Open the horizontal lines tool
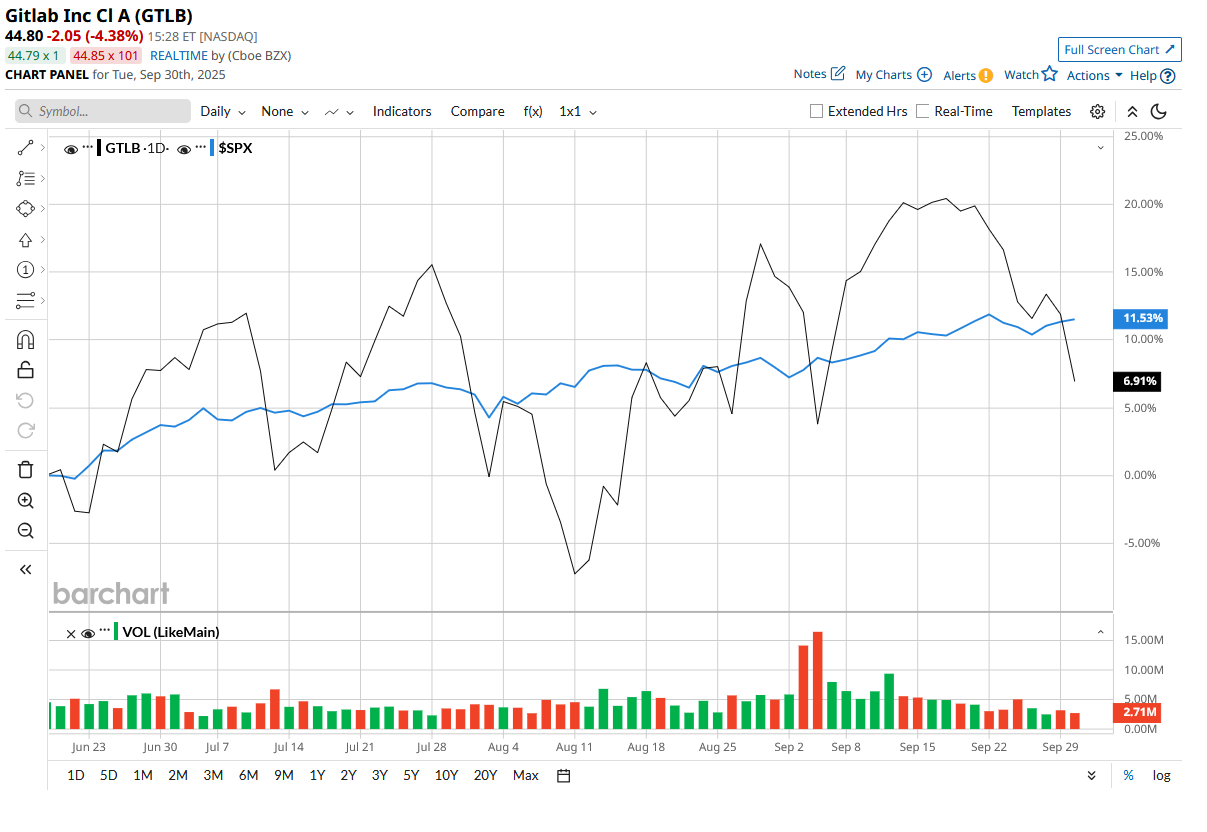Screen dimensions: 1207x832 coord(26,300)
